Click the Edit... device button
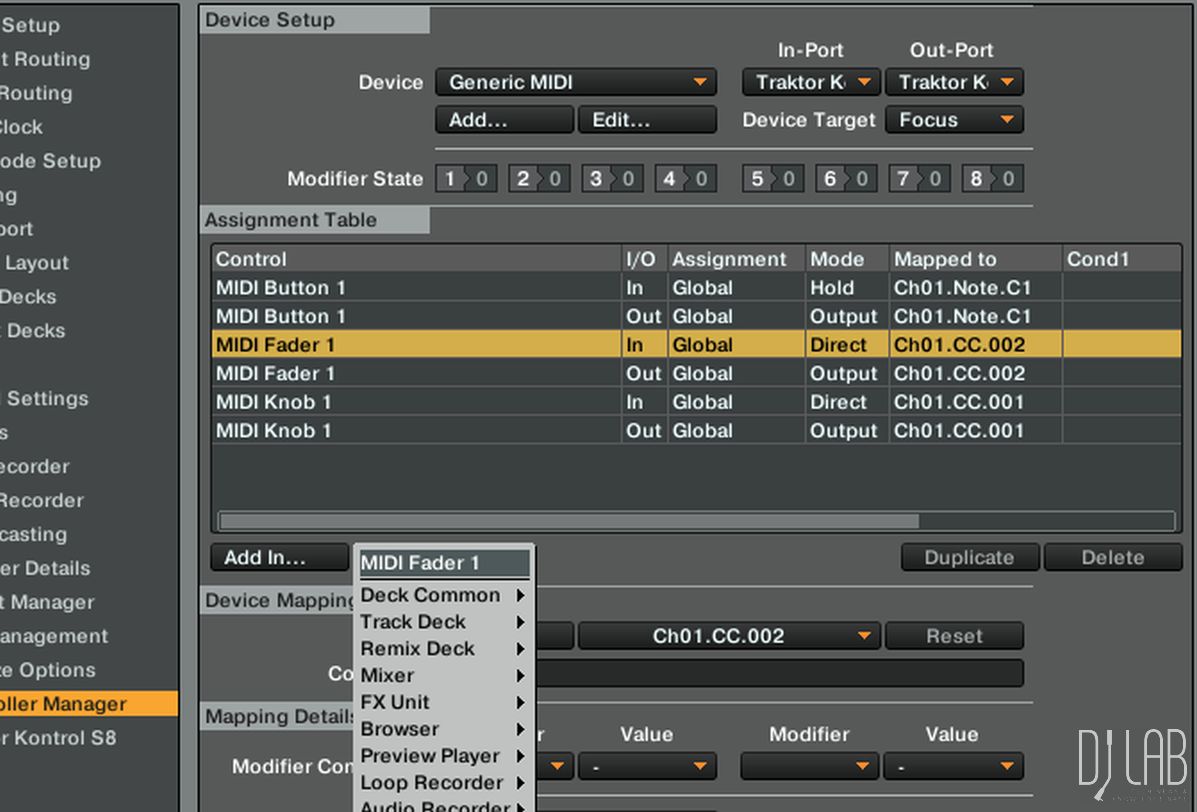This screenshot has height=812, width=1197. (647, 120)
